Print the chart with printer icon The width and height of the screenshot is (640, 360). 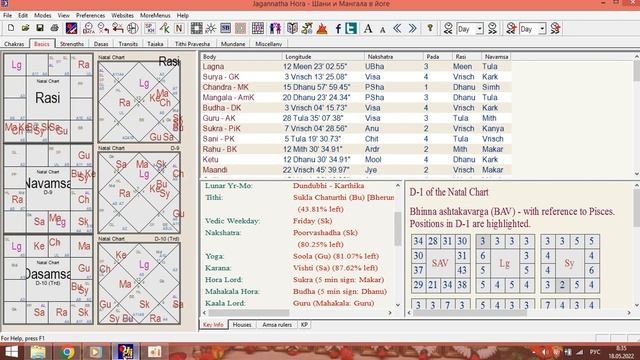click(54, 28)
